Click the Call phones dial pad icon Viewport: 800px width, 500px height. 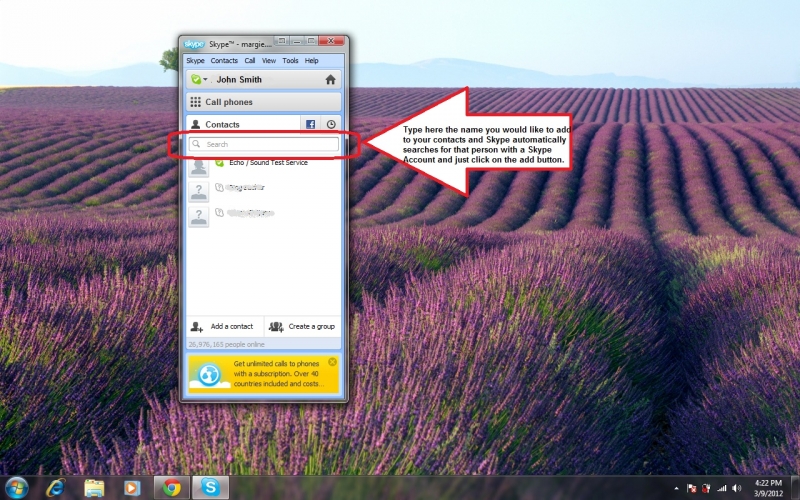[x=196, y=102]
